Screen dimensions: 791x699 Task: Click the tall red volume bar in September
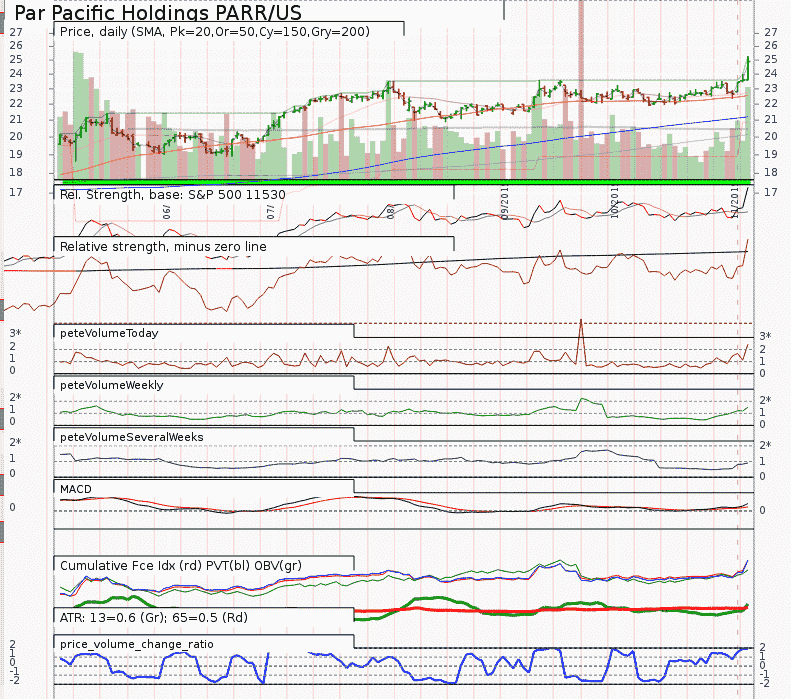(581, 89)
